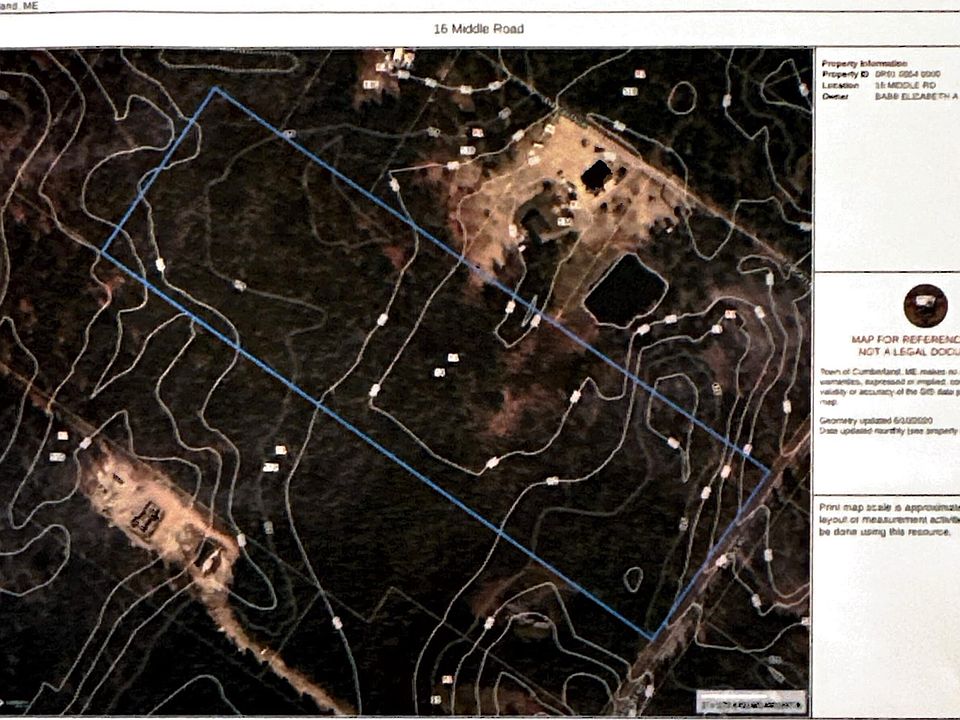This screenshot has width=960, height=720.
Task: Click the "Geometry updated" date line
Action: point(876,421)
